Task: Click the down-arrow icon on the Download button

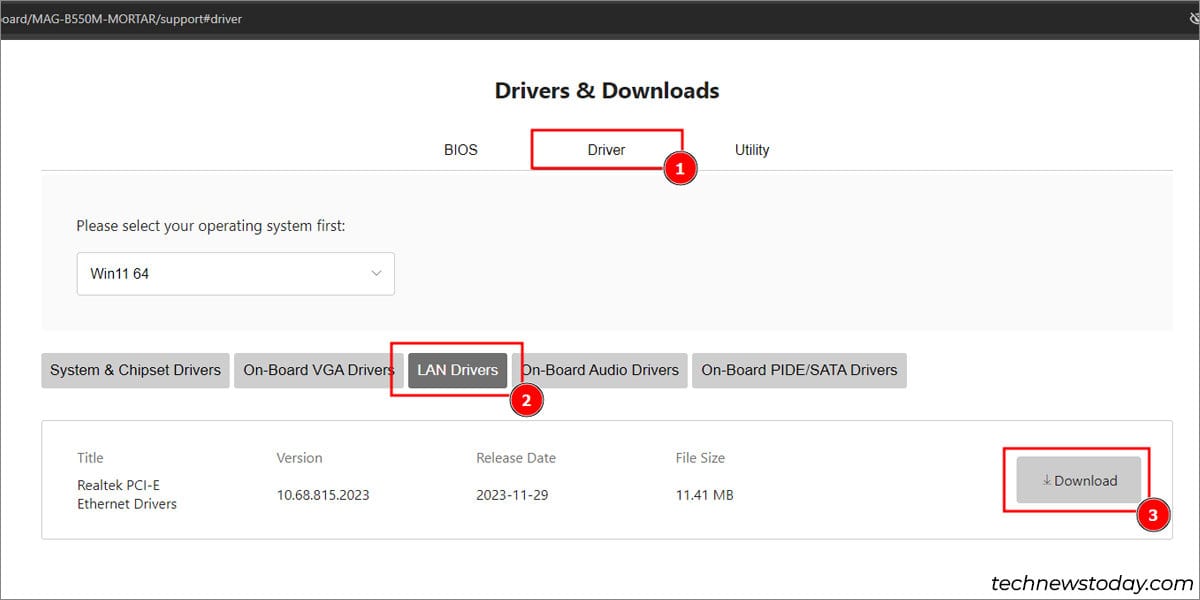Action: (1046, 480)
